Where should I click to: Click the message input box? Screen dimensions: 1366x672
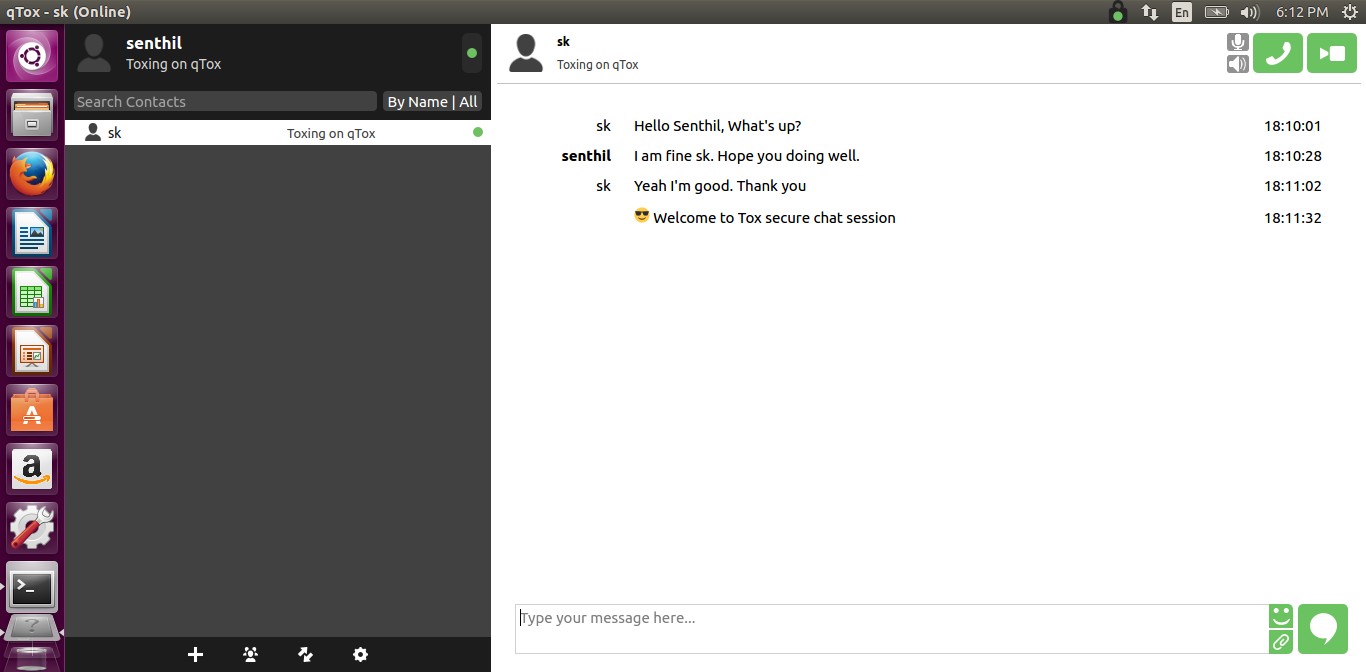pos(891,628)
